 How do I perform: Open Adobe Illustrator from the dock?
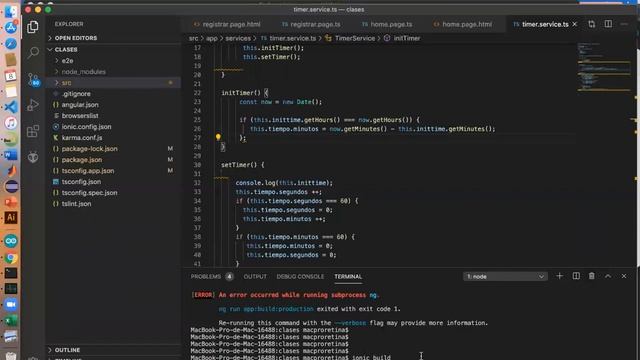pyautogui.click(x=11, y=218)
